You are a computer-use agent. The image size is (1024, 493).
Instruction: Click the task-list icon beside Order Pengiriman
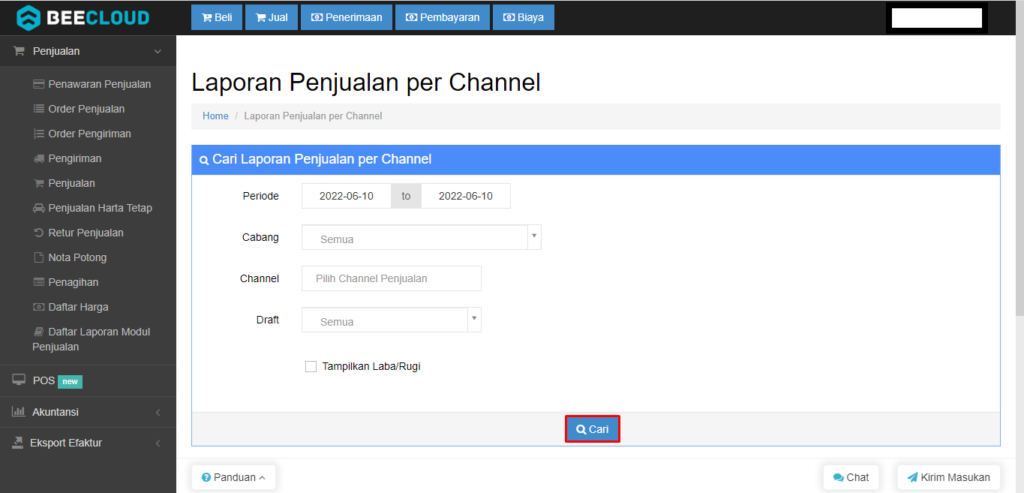click(x=39, y=134)
